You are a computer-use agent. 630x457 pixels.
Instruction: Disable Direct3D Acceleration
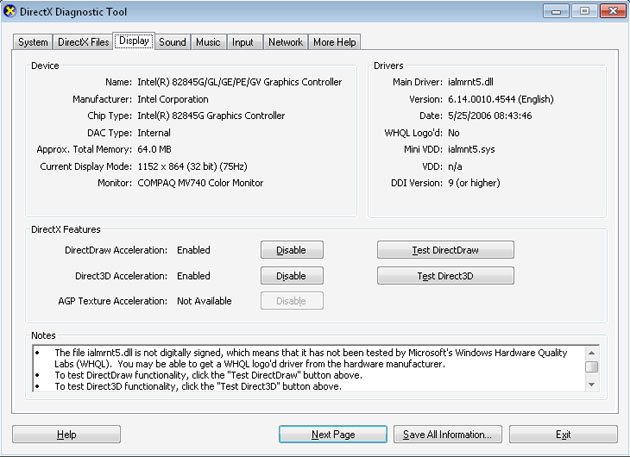(292, 276)
